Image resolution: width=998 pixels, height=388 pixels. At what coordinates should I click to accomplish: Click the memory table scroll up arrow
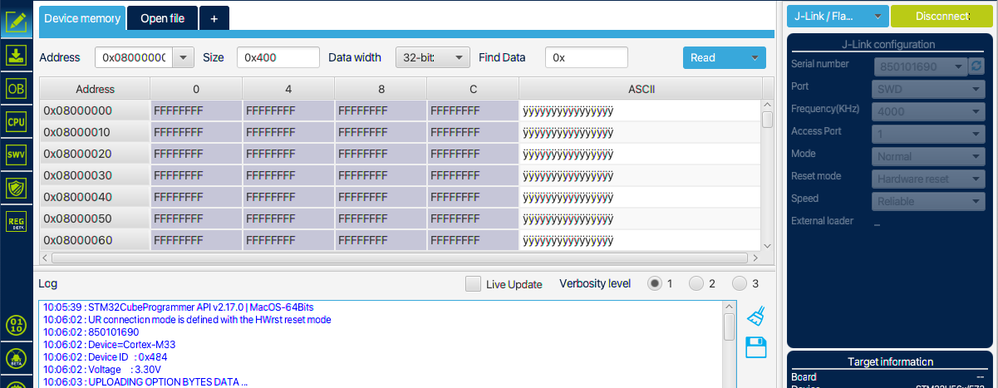pyautogui.click(x=768, y=105)
